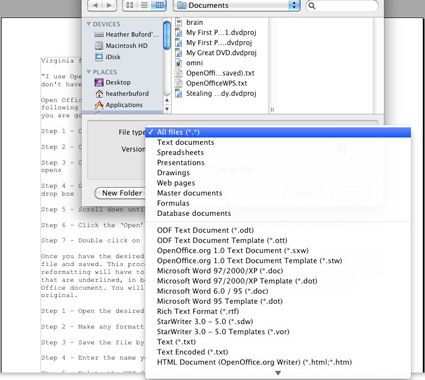Collapse the PLACES section
Screen dimensions: 425x380
[x=89, y=72]
